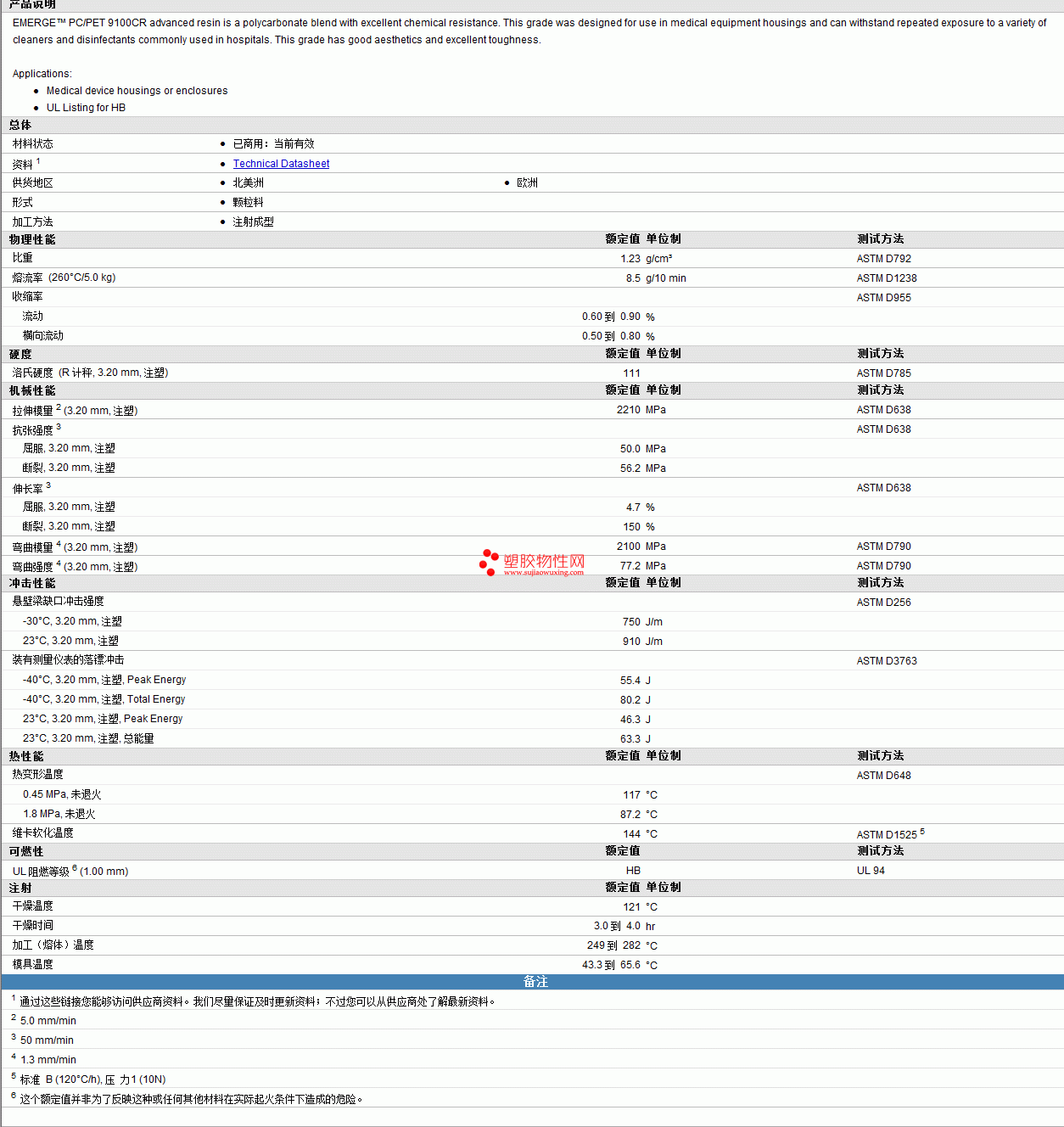The image size is (1064, 1127).
Task: Click the 'ASTM D256' test method
Action: click(884, 603)
